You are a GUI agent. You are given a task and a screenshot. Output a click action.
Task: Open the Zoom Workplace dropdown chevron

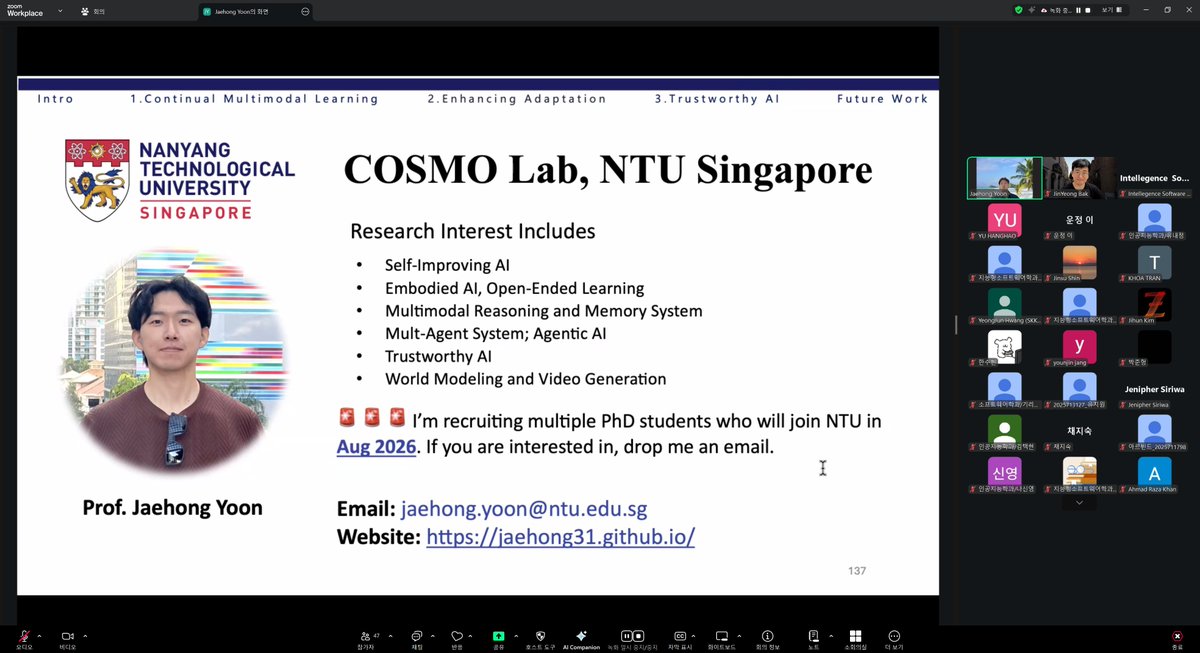pyautogui.click(x=60, y=11)
